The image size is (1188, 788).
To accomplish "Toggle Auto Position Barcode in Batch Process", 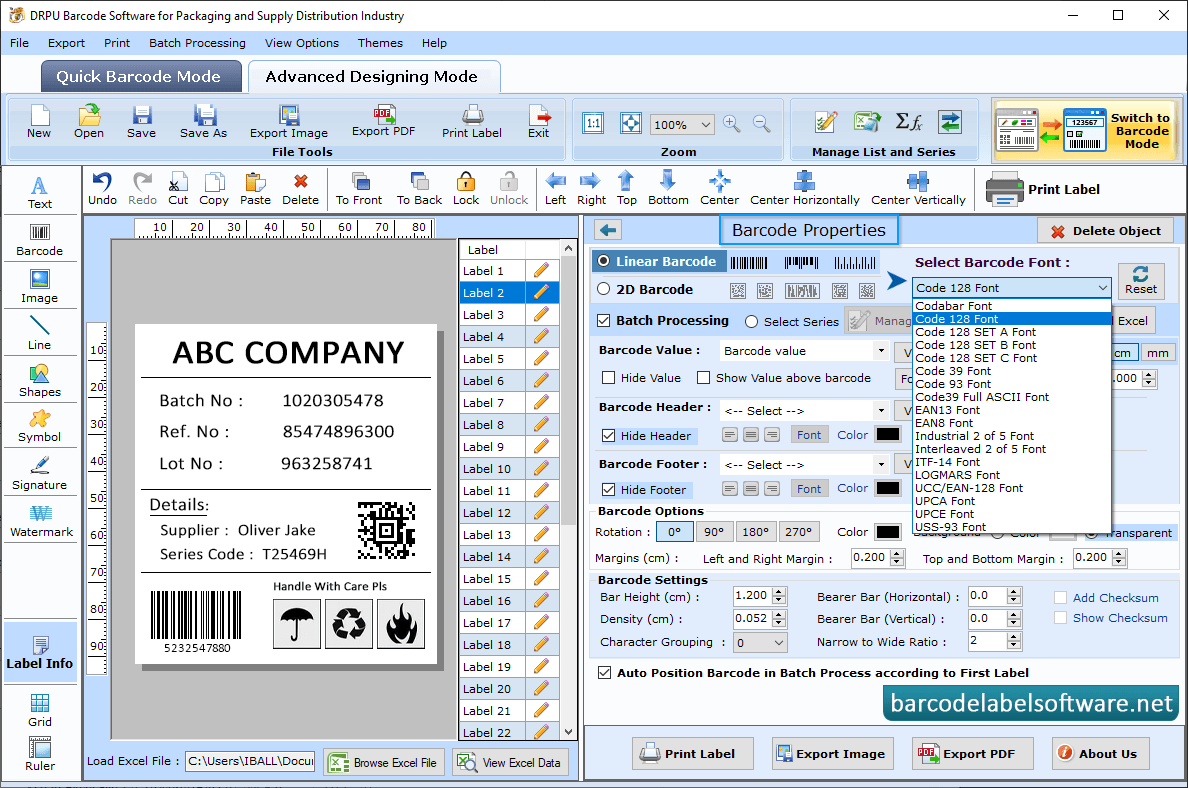I will coord(605,672).
